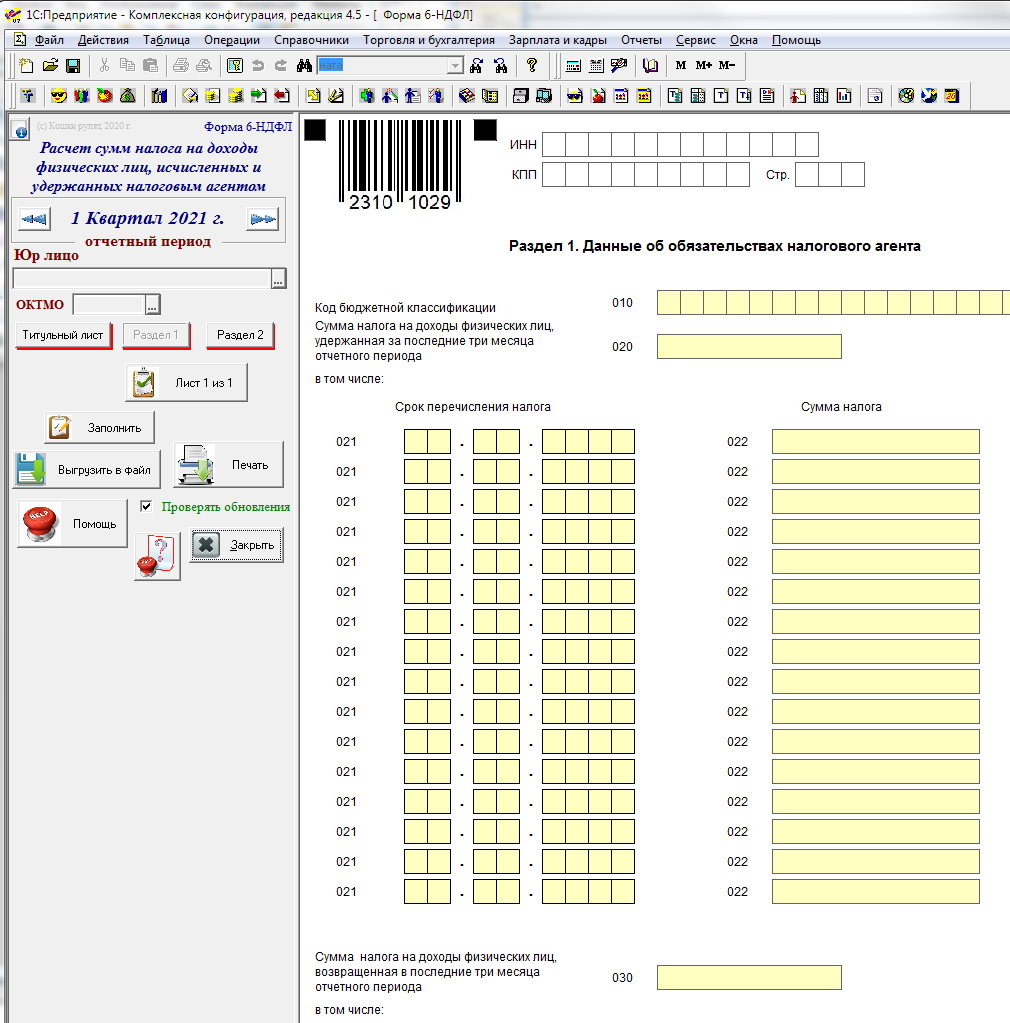Click the bar chart report icon
The height and width of the screenshot is (1023, 1010).
click(844, 96)
